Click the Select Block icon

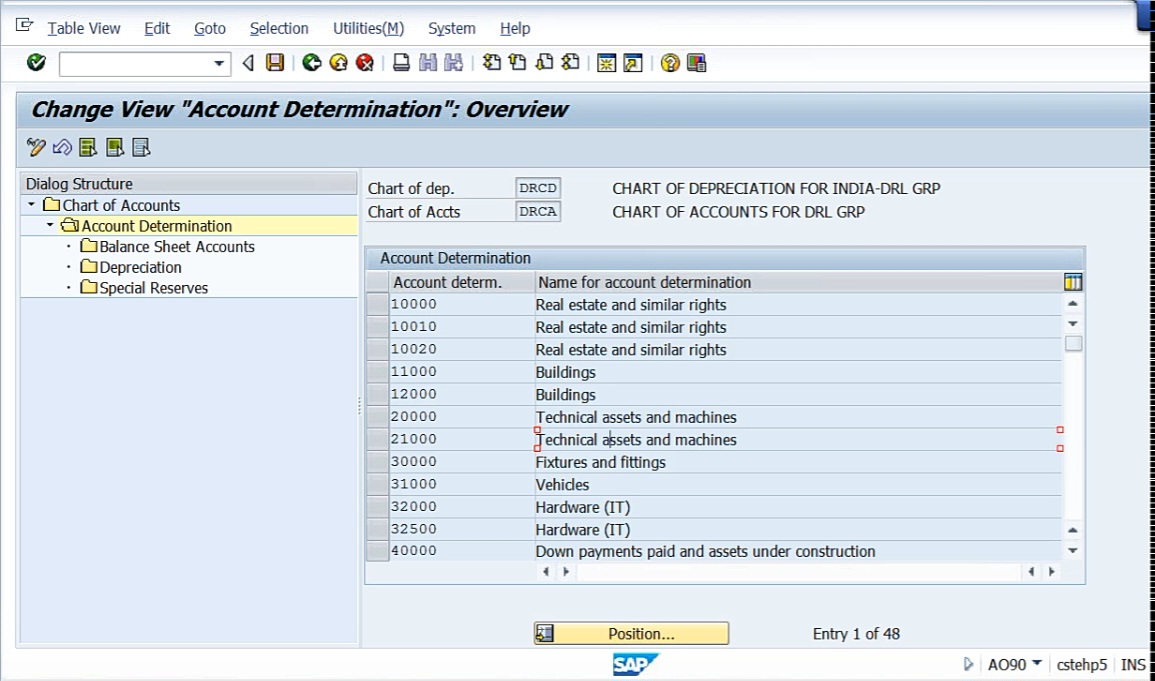pyautogui.click(x=115, y=147)
